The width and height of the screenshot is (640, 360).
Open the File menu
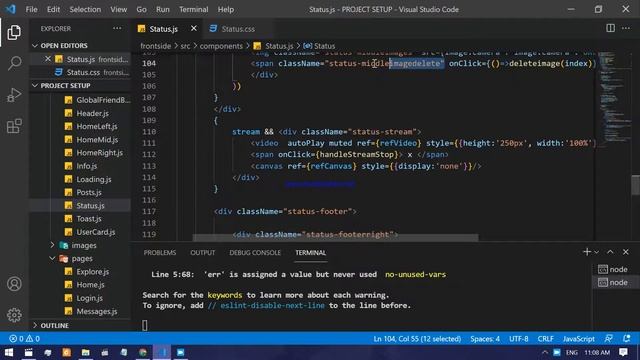click(x=31, y=9)
